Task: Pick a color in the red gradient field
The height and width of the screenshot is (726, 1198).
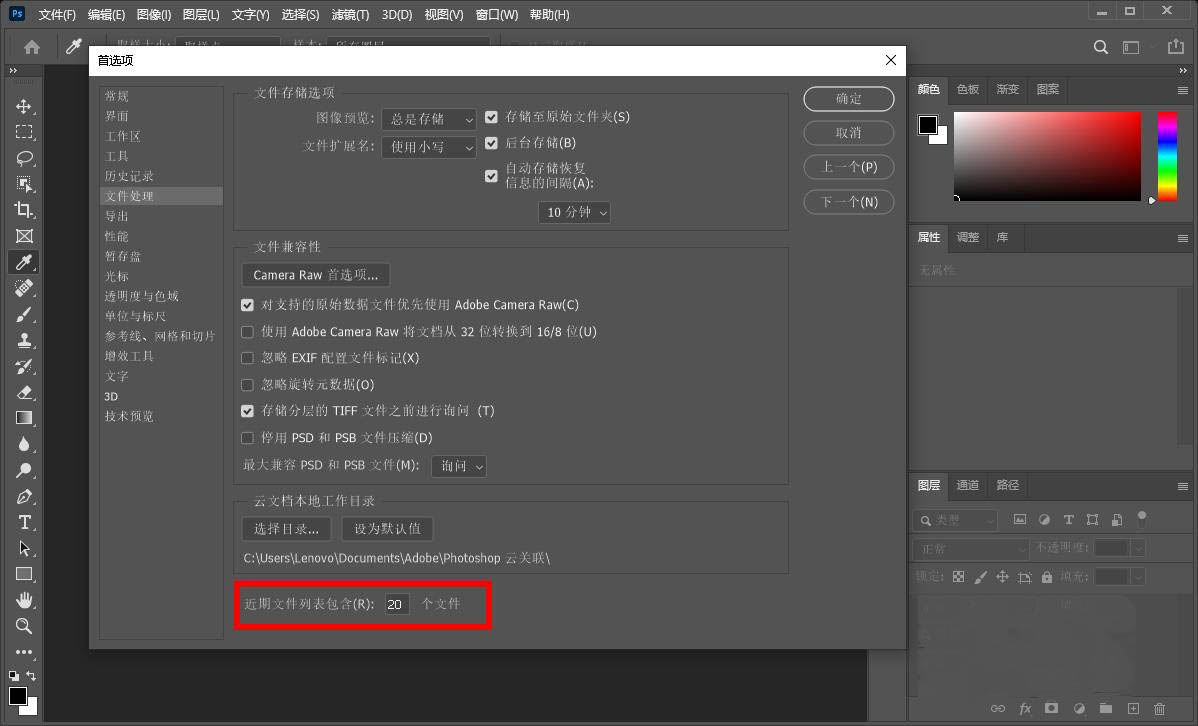Action: (x=1047, y=157)
